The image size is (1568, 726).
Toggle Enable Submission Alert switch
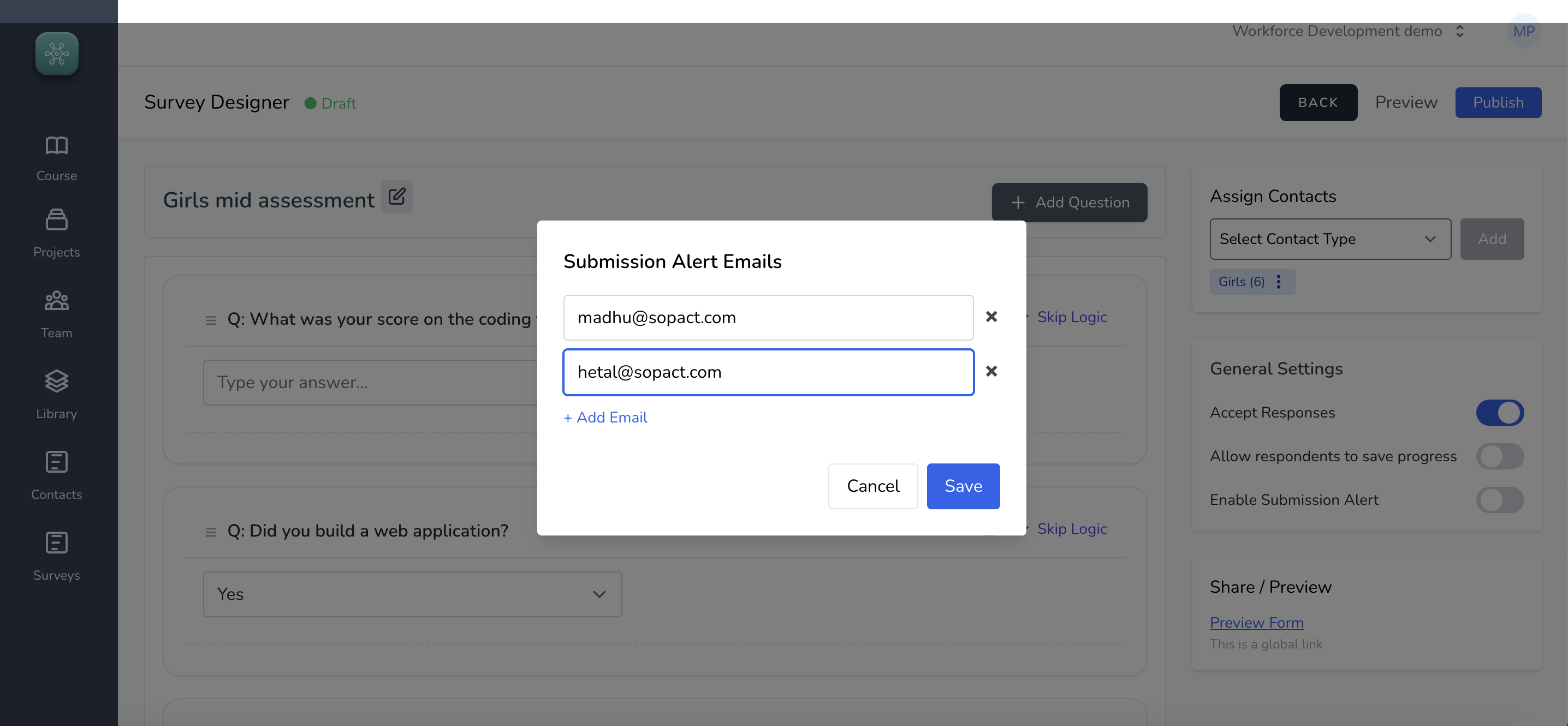(1499, 500)
